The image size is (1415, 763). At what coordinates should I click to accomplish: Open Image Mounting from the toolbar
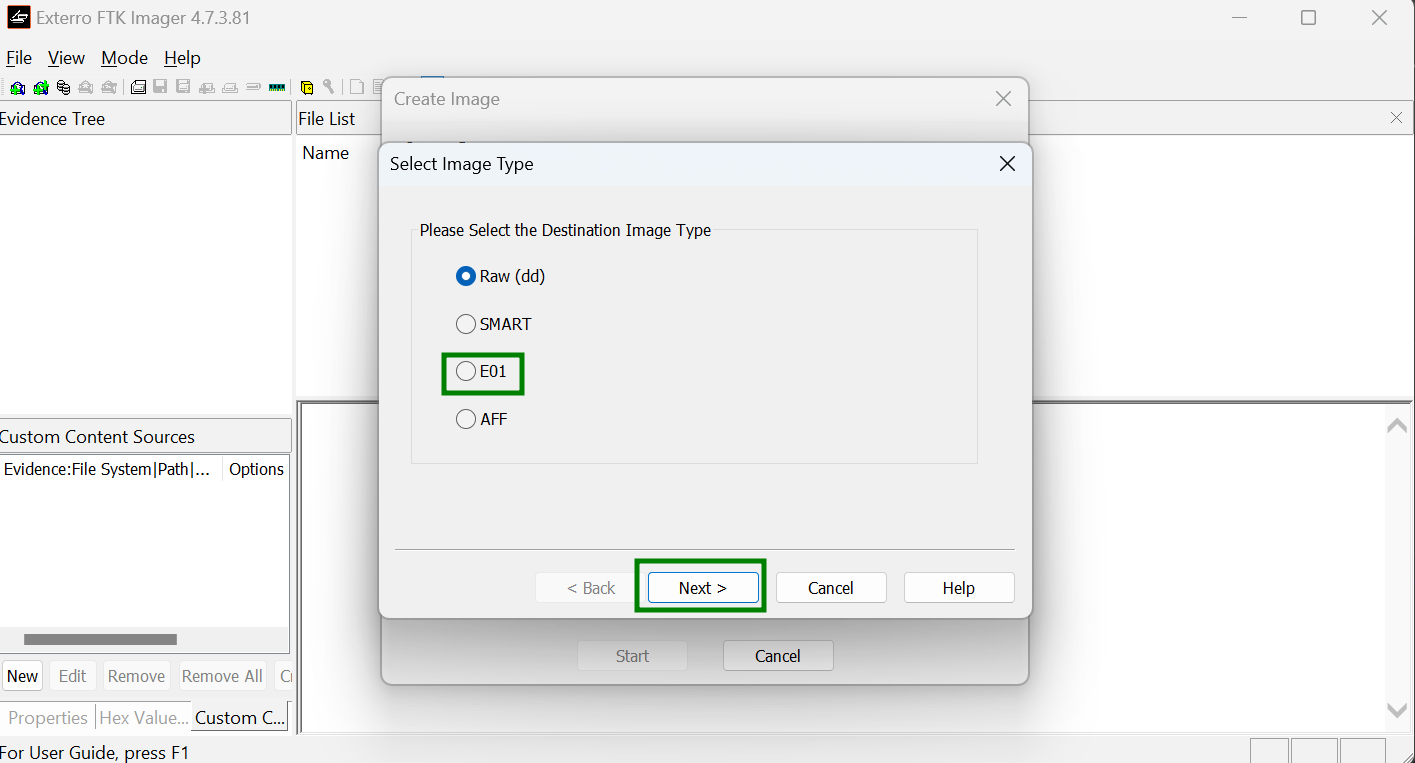(63, 87)
